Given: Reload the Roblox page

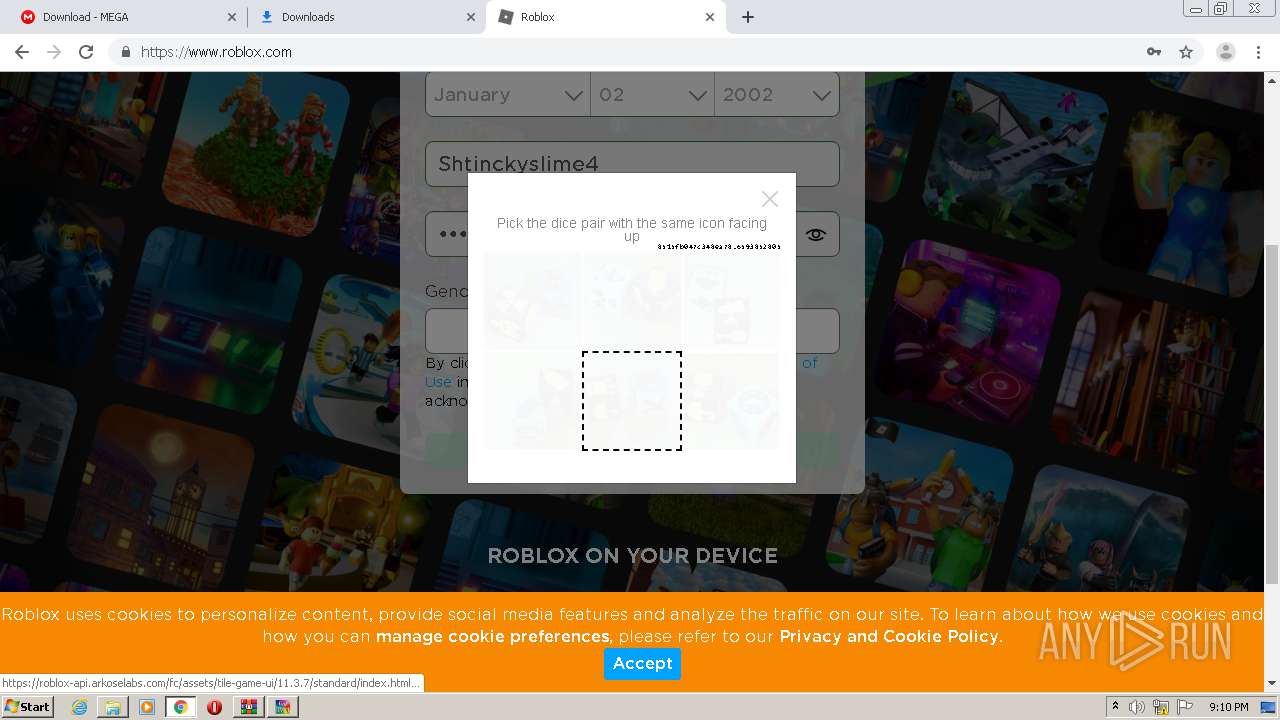Looking at the screenshot, I should (86, 52).
